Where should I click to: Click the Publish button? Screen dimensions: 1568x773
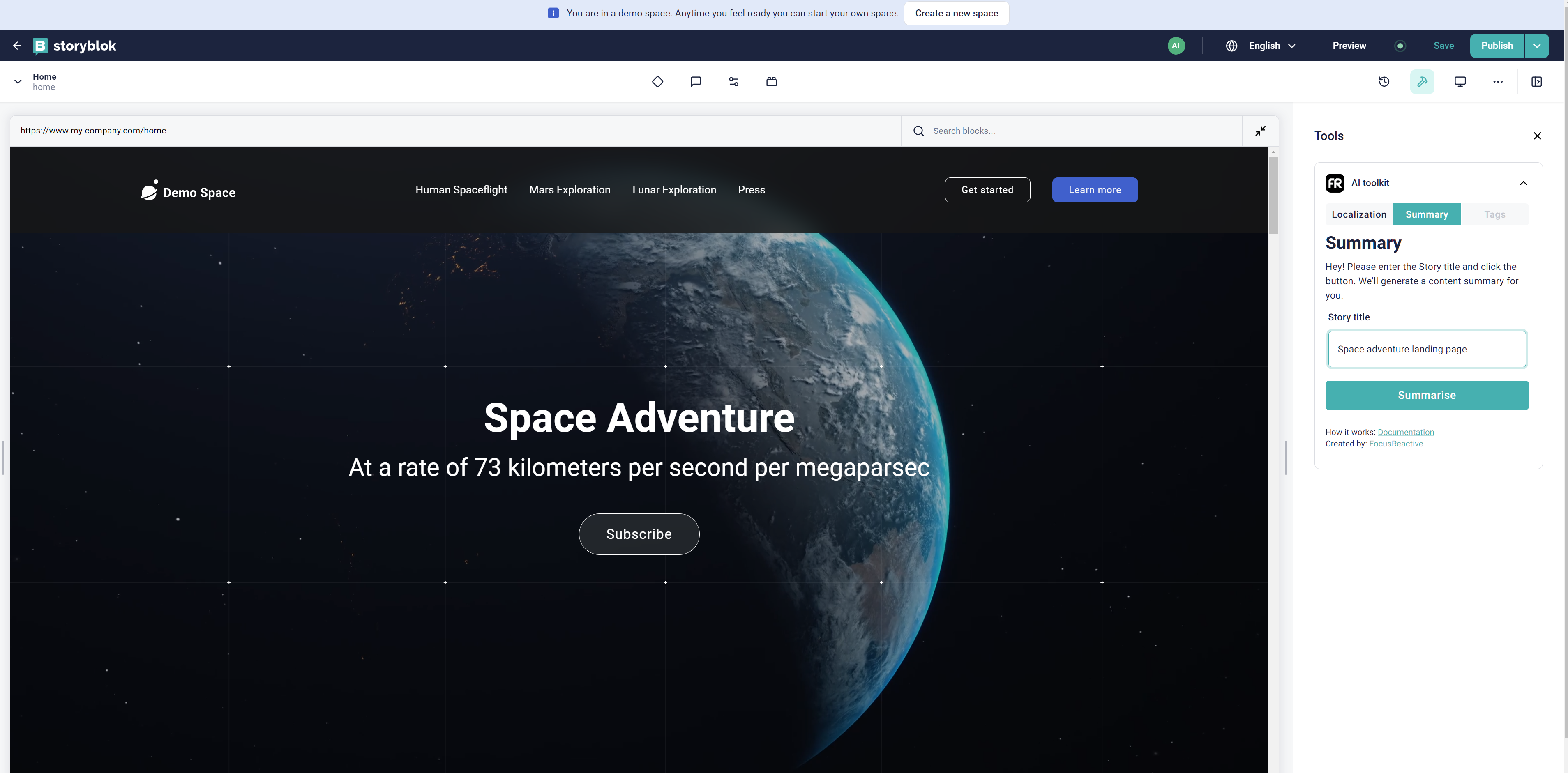click(1497, 46)
